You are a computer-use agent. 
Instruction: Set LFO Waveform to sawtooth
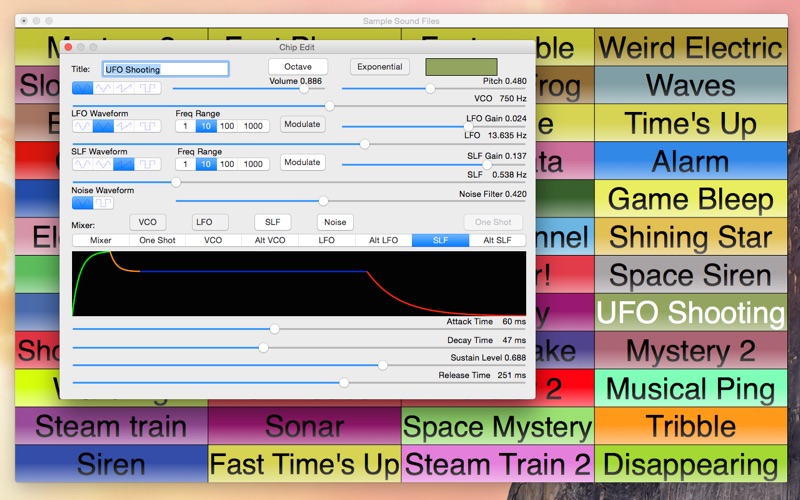[x=124, y=126]
